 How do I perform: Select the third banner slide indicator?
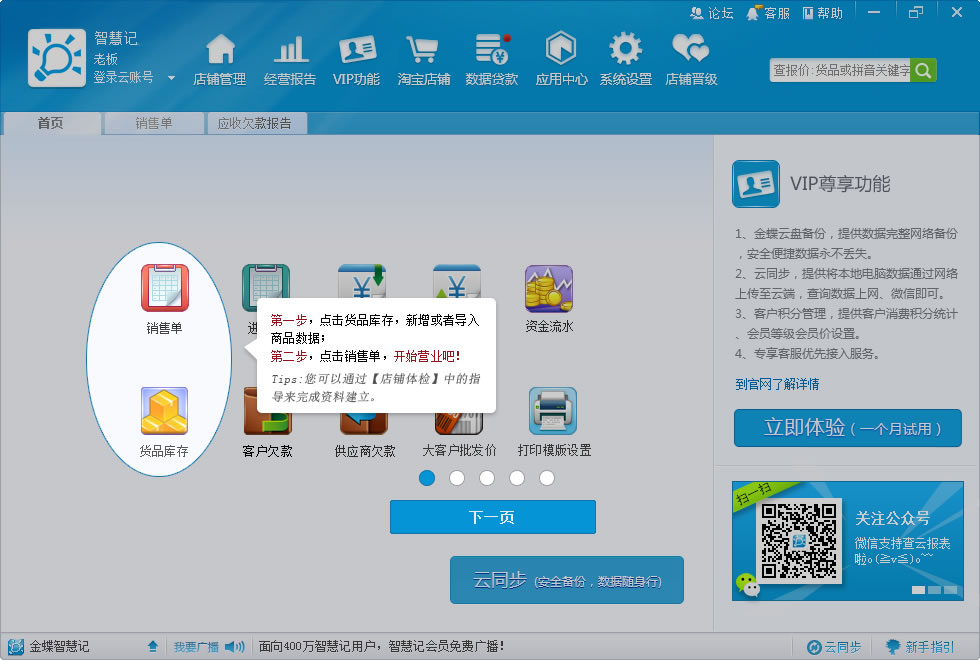(x=951, y=589)
